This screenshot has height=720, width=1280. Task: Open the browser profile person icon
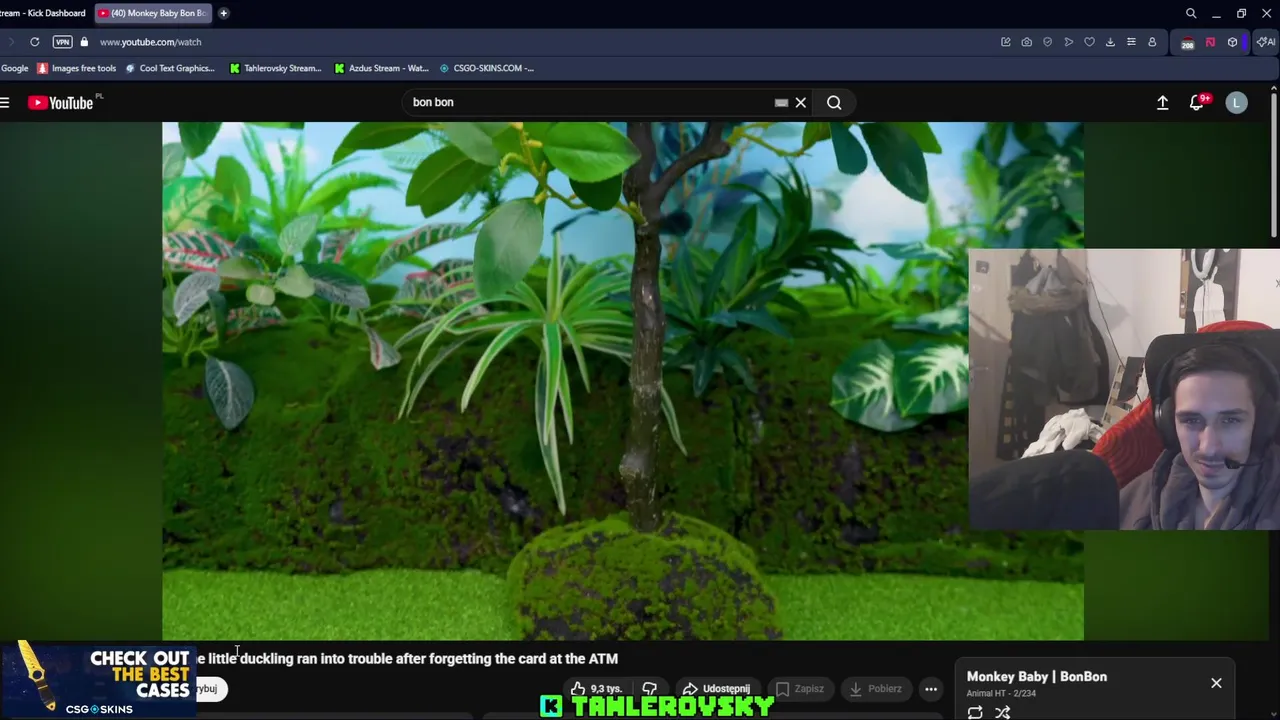(x=1152, y=42)
